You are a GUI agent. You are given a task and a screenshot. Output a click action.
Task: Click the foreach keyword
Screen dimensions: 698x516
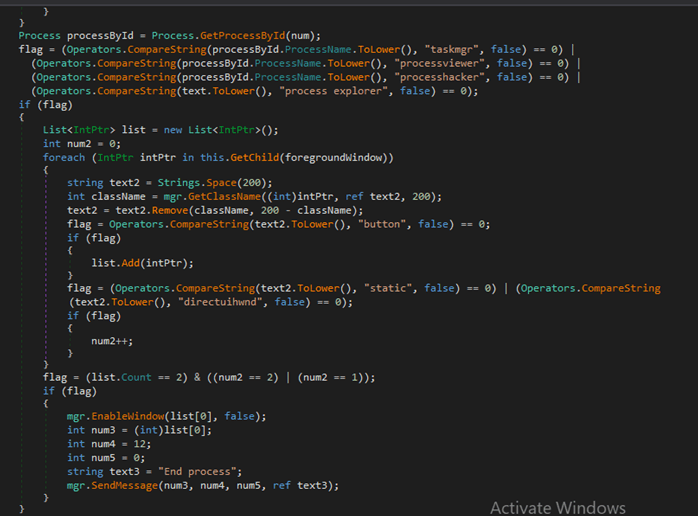click(x=64, y=157)
